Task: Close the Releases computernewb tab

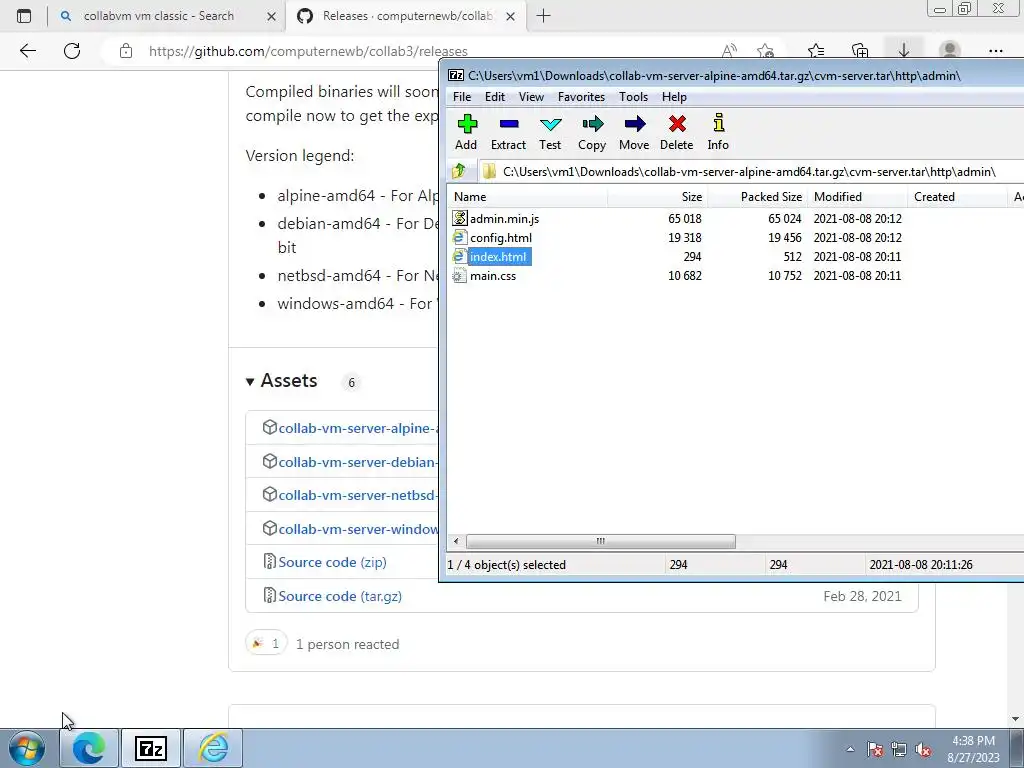Action: (x=511, y=16)
